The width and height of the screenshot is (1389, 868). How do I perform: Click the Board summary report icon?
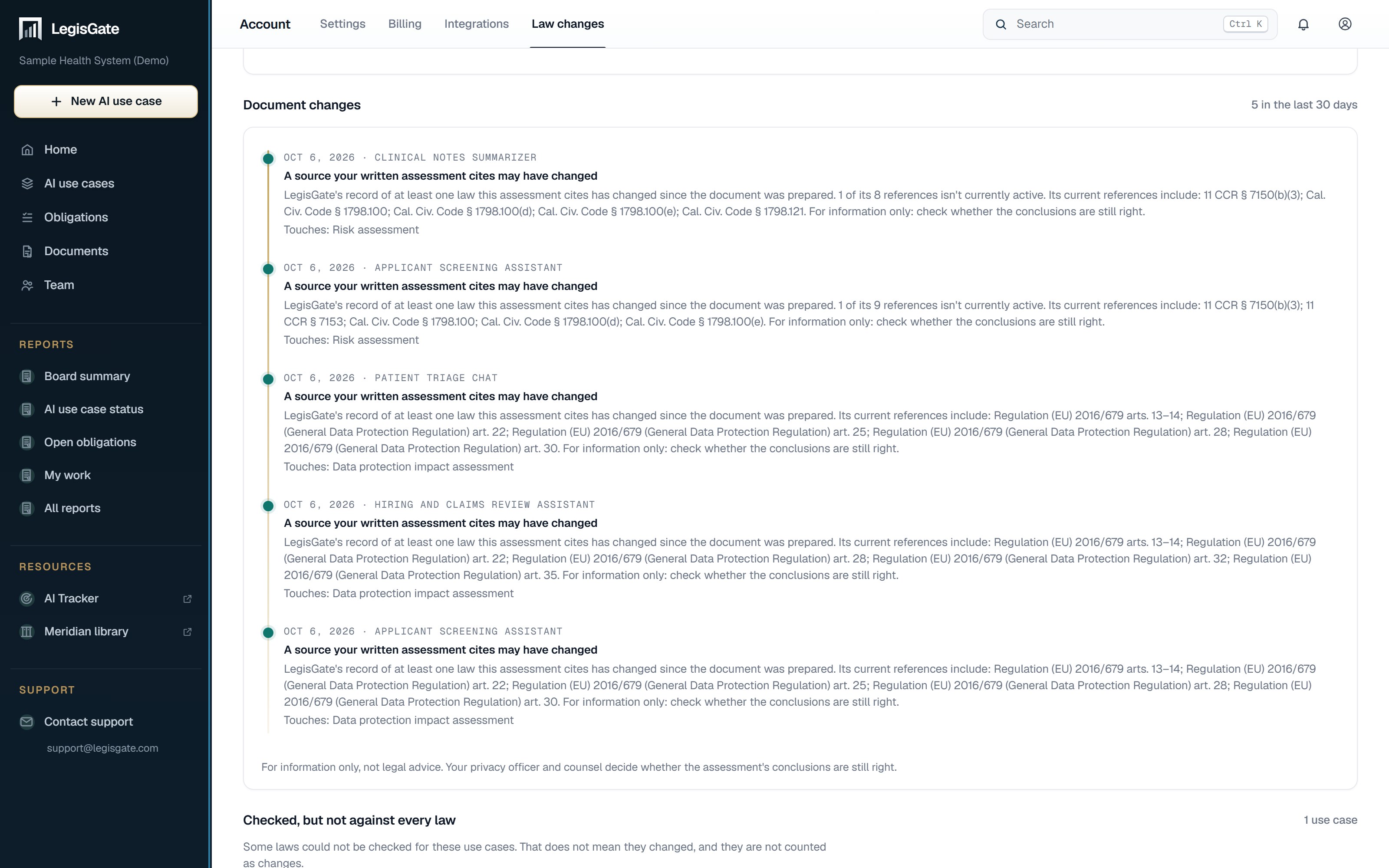click(x=27, y=377)
